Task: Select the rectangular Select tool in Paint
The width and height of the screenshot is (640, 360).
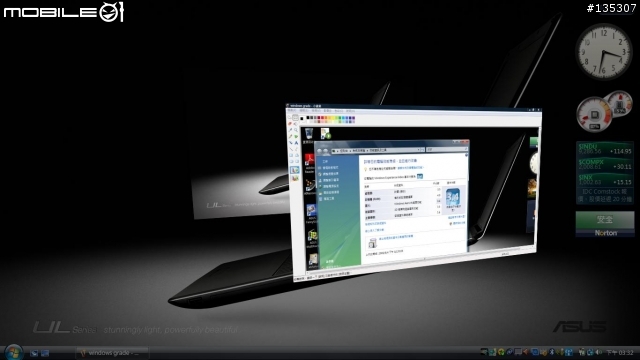Action: click(295, 117)
